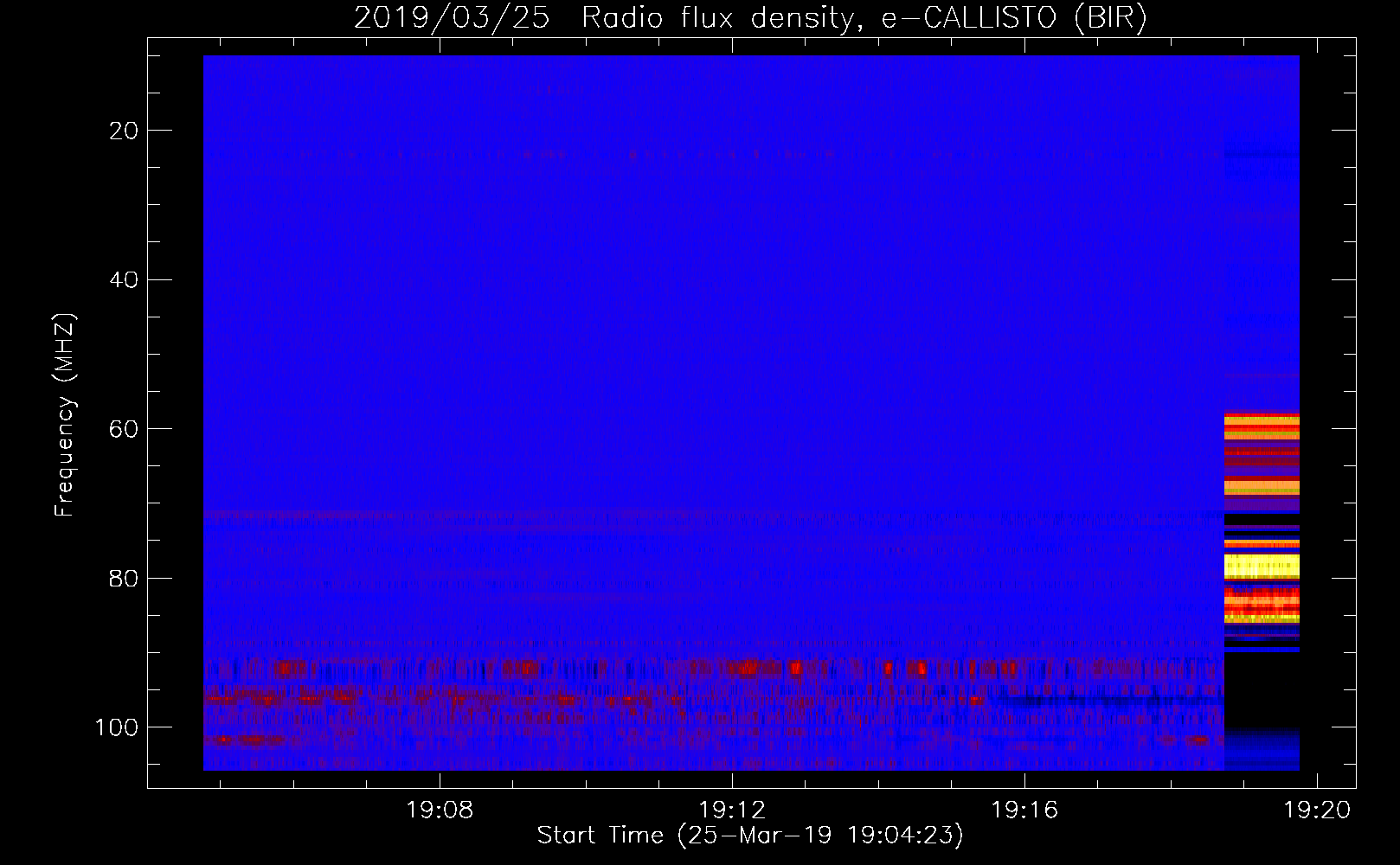Click the plot title '2019/03/25 Radio flux density'
This screenshot has height=865, width=1400.
(603, 17)
